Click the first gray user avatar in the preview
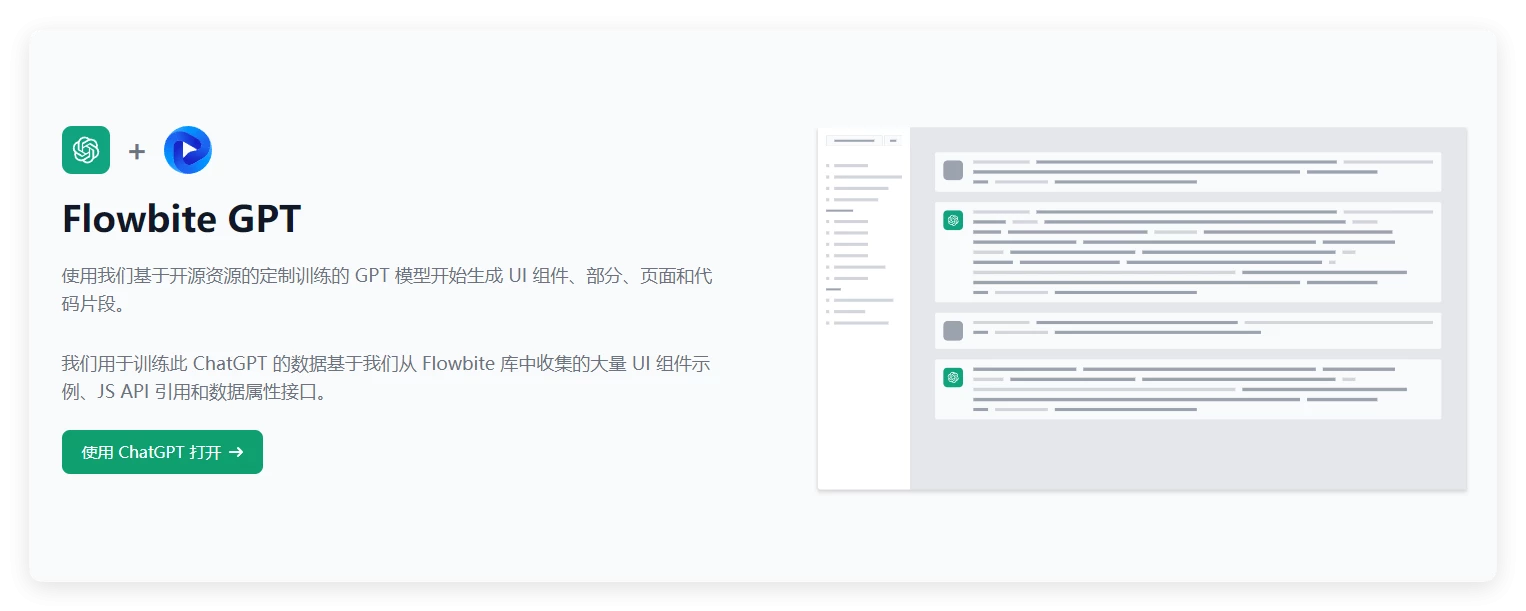 [x=953, y=170]
